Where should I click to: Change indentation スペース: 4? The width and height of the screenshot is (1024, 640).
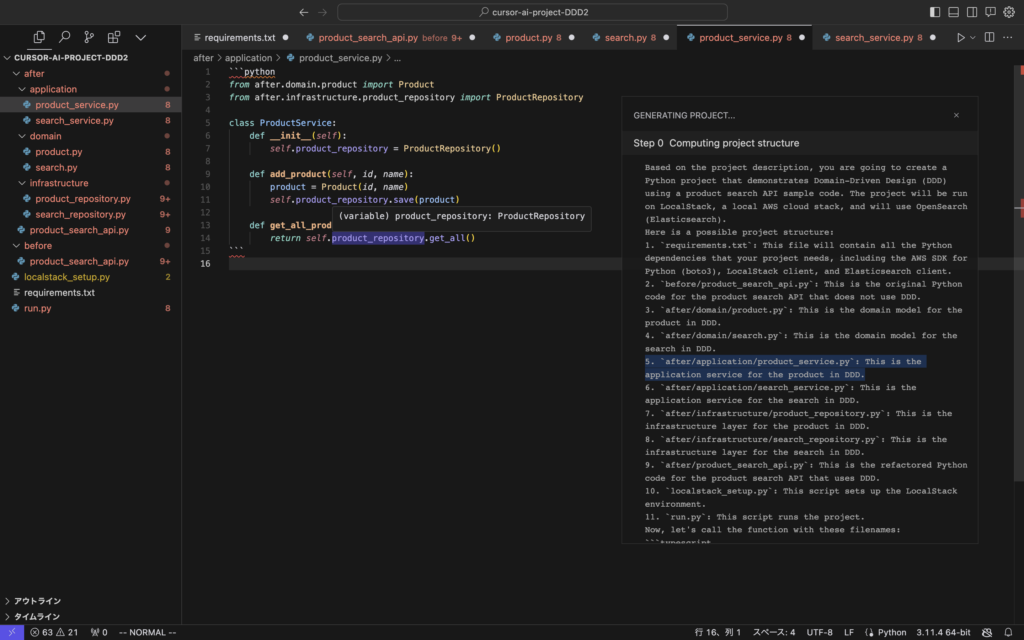(774, 632)
